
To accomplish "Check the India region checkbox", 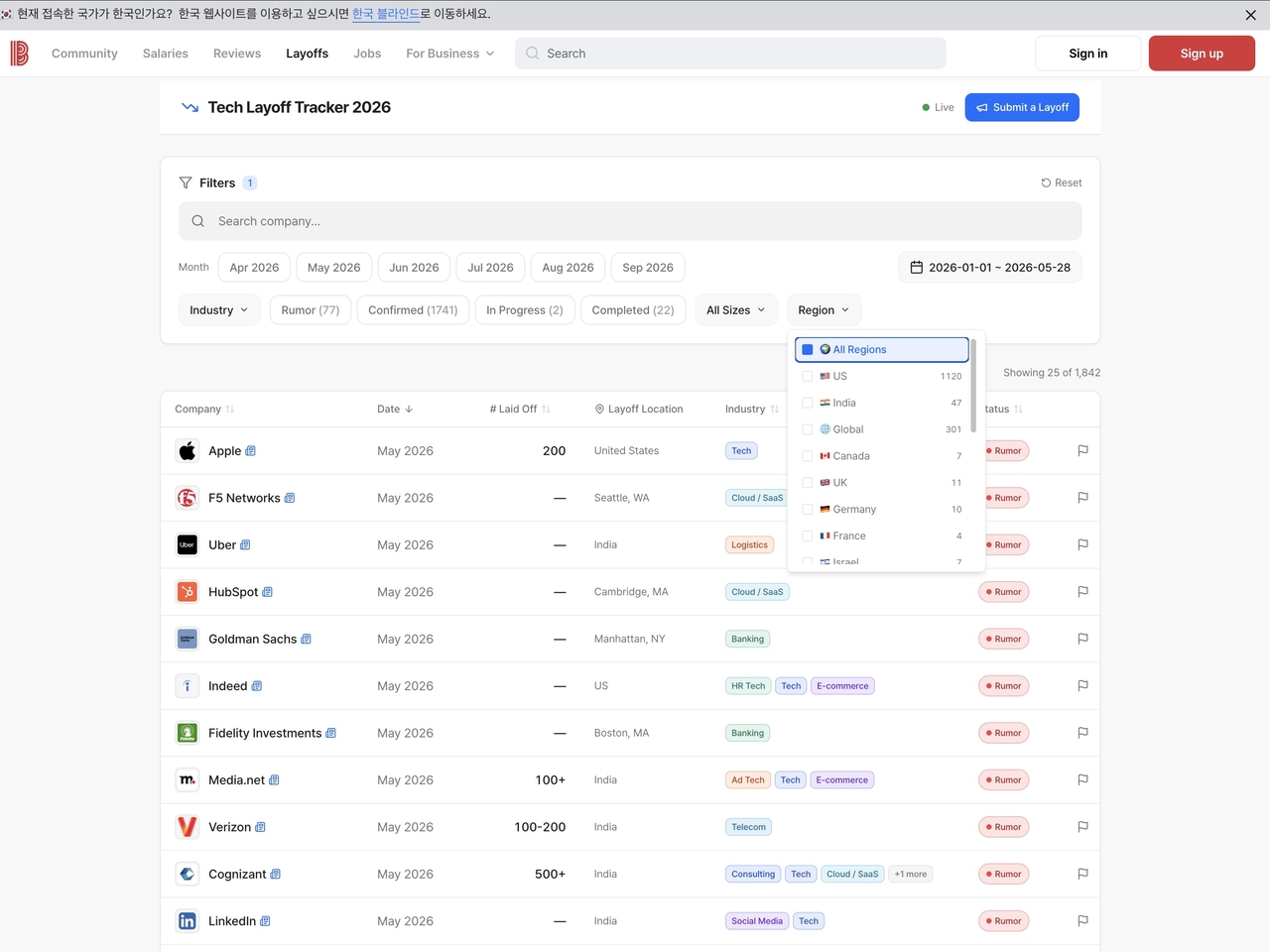I will tap(808, 403).
